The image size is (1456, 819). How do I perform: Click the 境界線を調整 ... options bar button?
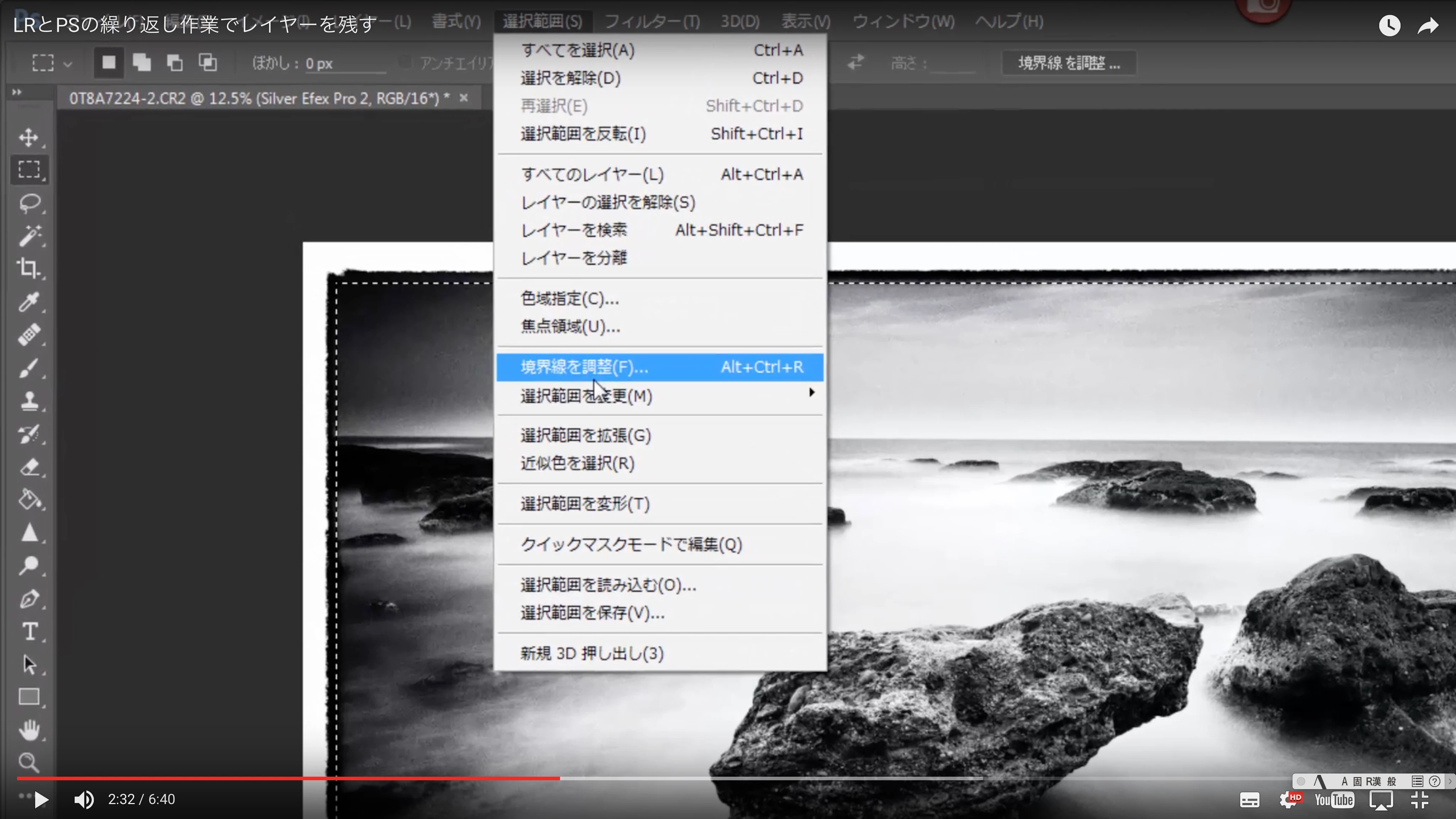(1069, 63)
